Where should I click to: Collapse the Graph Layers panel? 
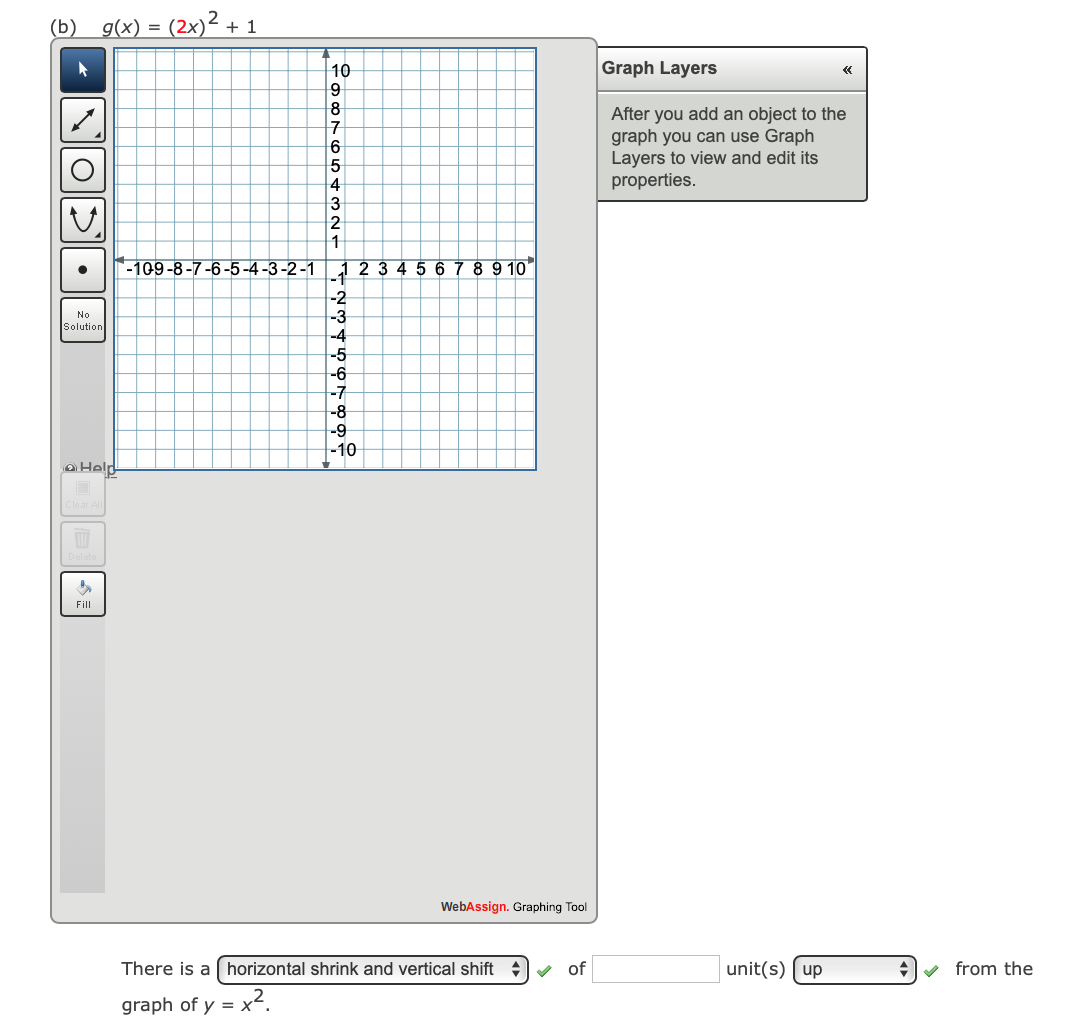pos(846,69)
